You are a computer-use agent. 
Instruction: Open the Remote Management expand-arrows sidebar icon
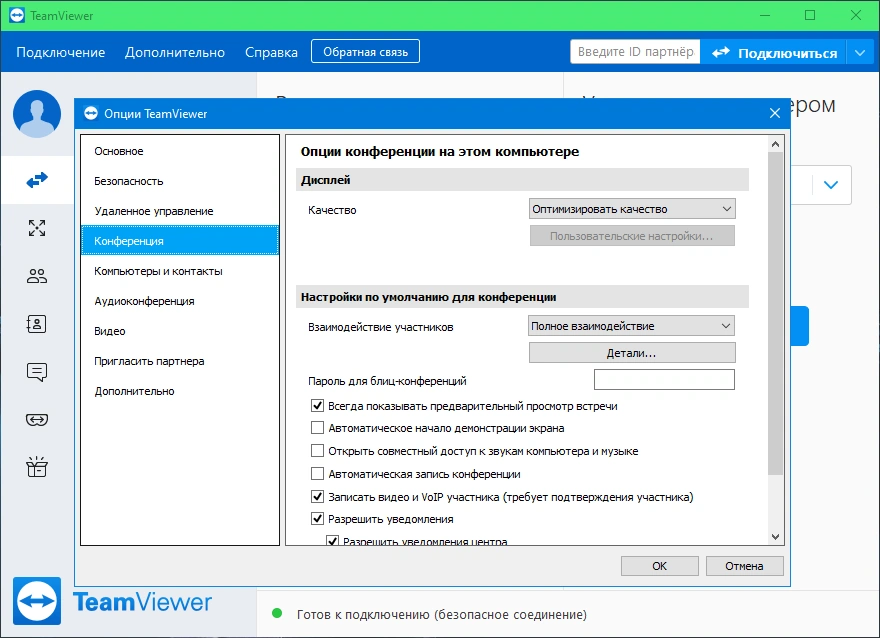pyautogui.click(x=37, y=228)
